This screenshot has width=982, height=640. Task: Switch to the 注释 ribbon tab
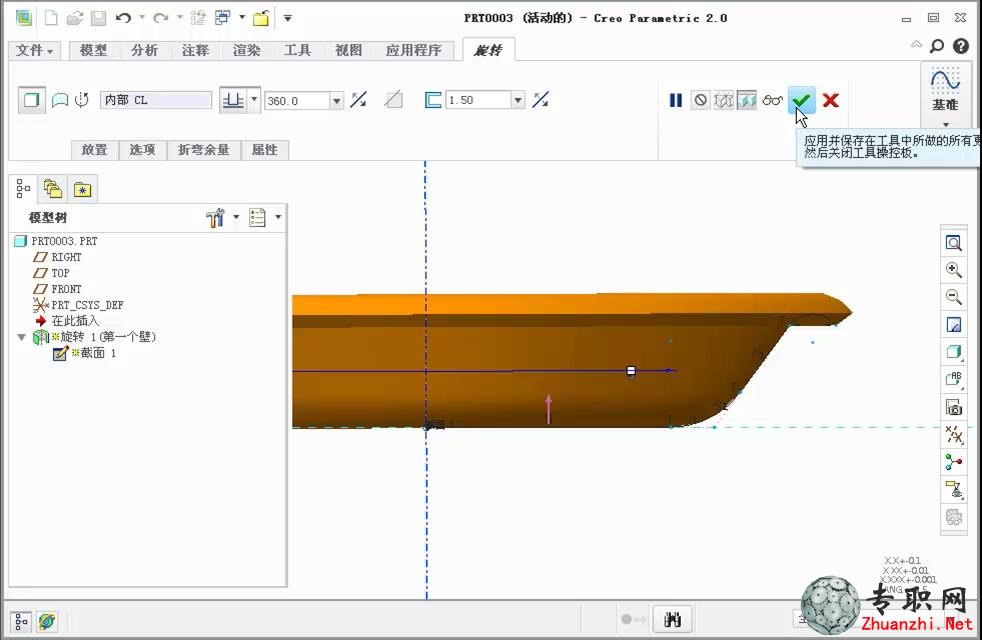(195, 50)
